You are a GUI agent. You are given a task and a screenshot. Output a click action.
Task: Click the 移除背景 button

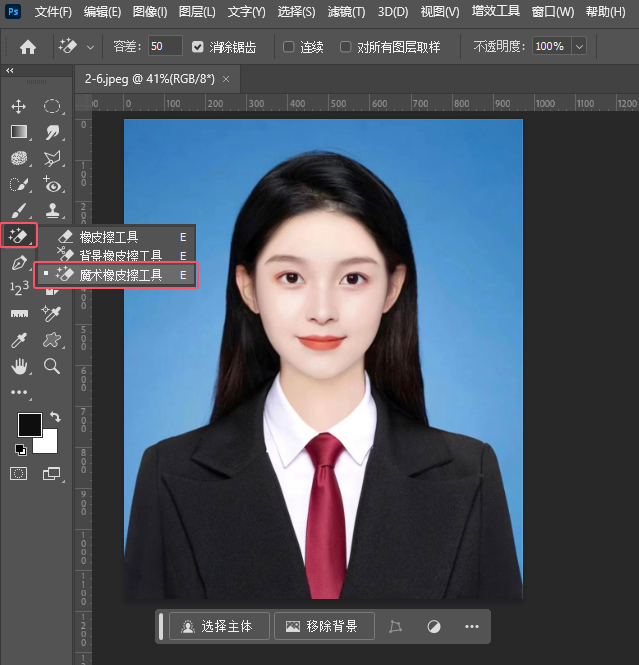click(324, 626)
